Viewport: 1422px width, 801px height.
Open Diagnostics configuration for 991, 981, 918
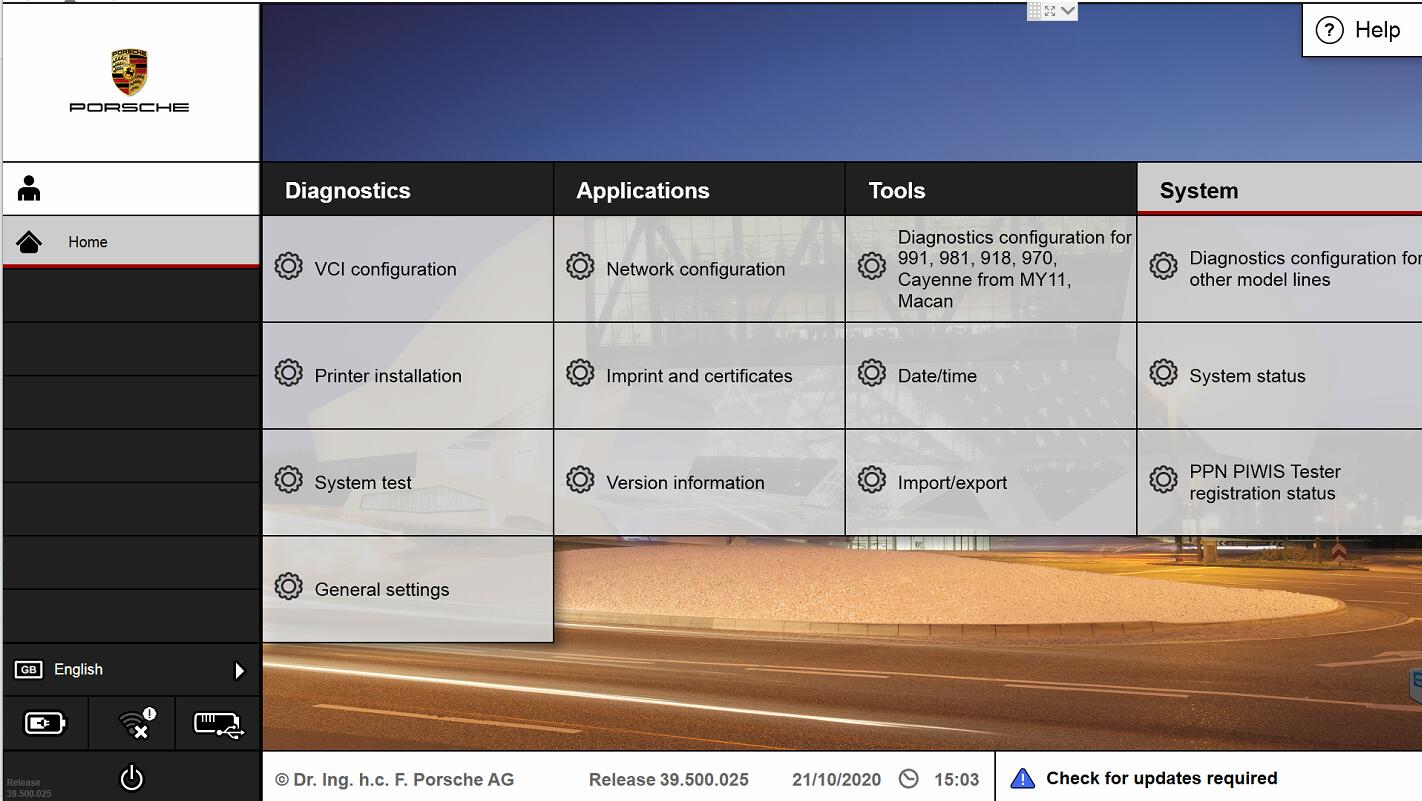tap(991, 269)
